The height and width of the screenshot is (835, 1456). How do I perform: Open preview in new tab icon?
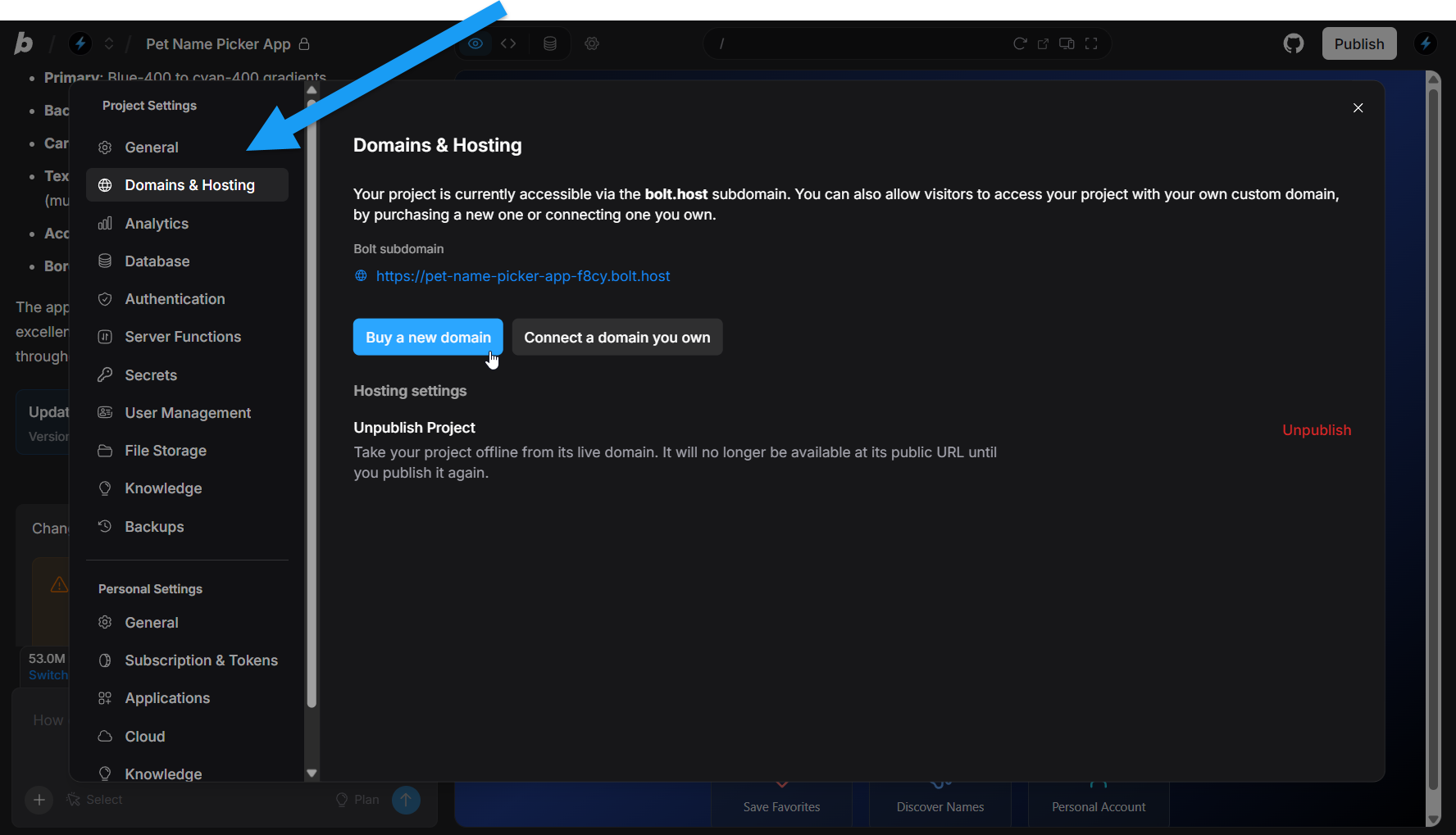tap(1043, 43)
